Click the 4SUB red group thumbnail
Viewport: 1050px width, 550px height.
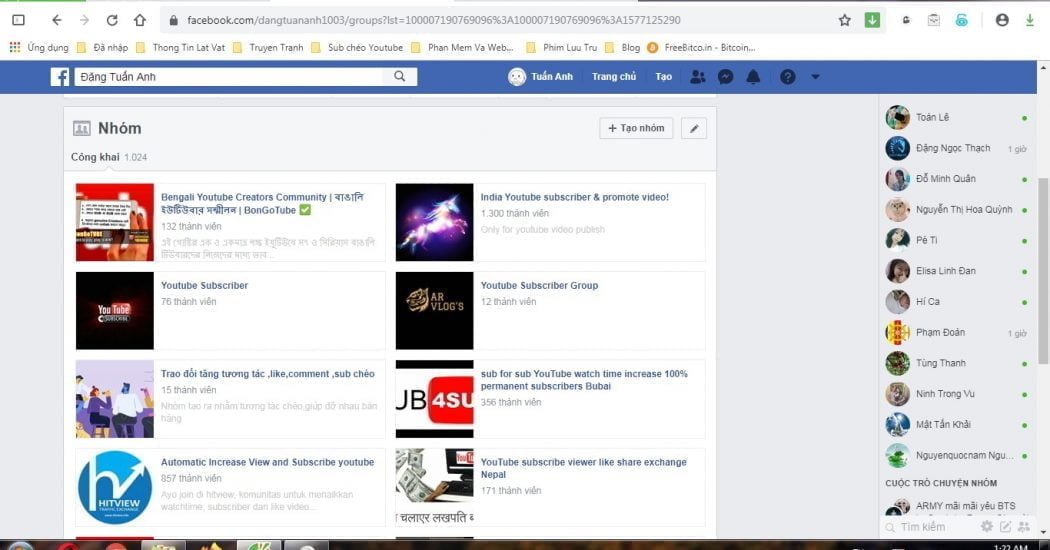point(434,399)
